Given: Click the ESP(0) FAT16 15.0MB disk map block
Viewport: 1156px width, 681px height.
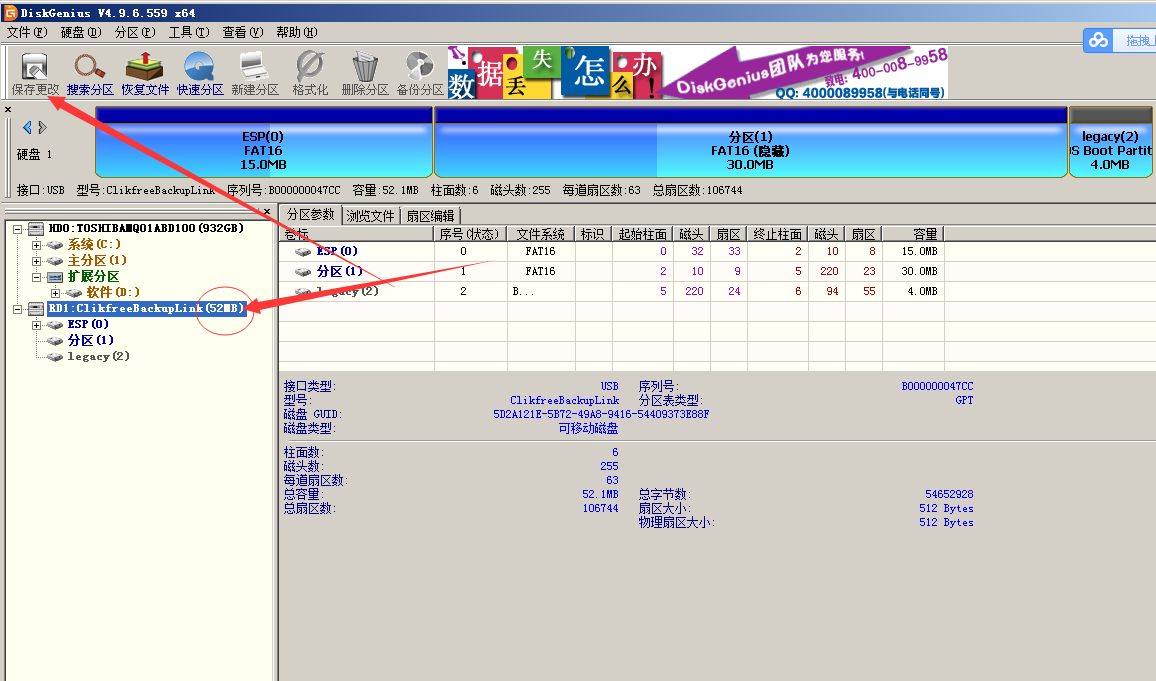Looking at the screenshot, I should click(264, 142).
